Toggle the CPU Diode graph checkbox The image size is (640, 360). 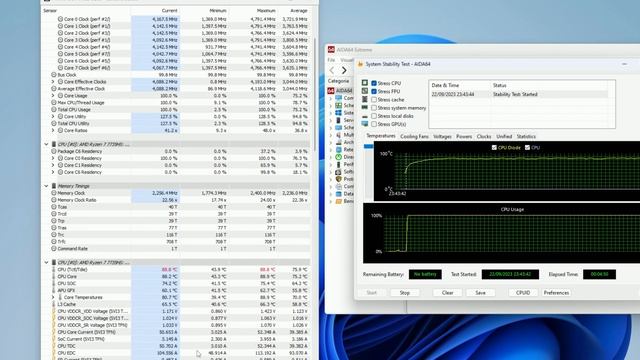494,147
